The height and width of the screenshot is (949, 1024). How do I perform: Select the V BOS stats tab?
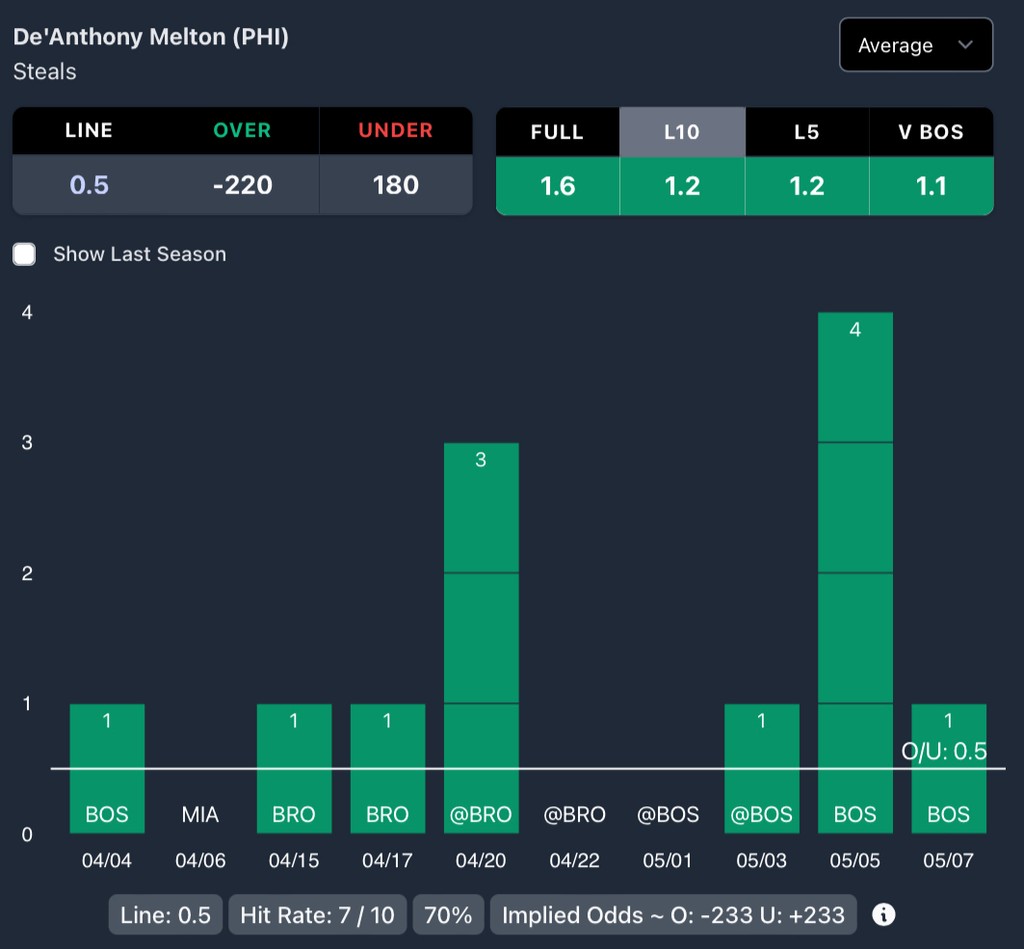point(931,132)
